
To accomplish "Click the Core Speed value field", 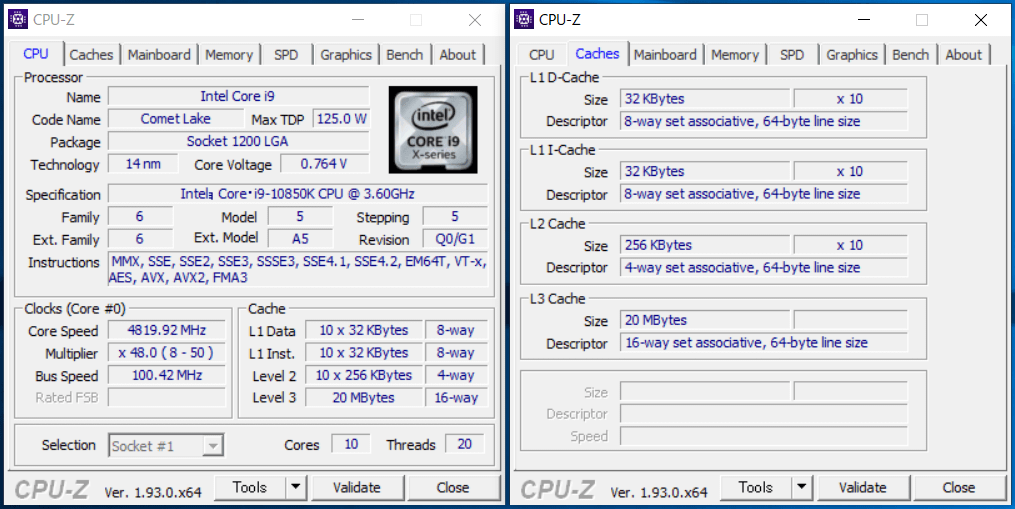I will click(x=165, y=331).
